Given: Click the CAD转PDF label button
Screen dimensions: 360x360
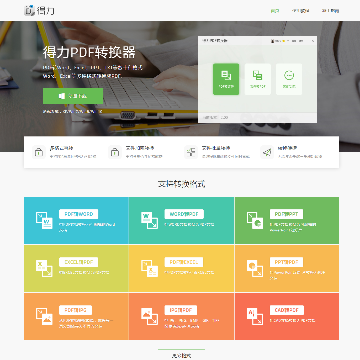Looking at the screenshot, I should tap(287, 310).
